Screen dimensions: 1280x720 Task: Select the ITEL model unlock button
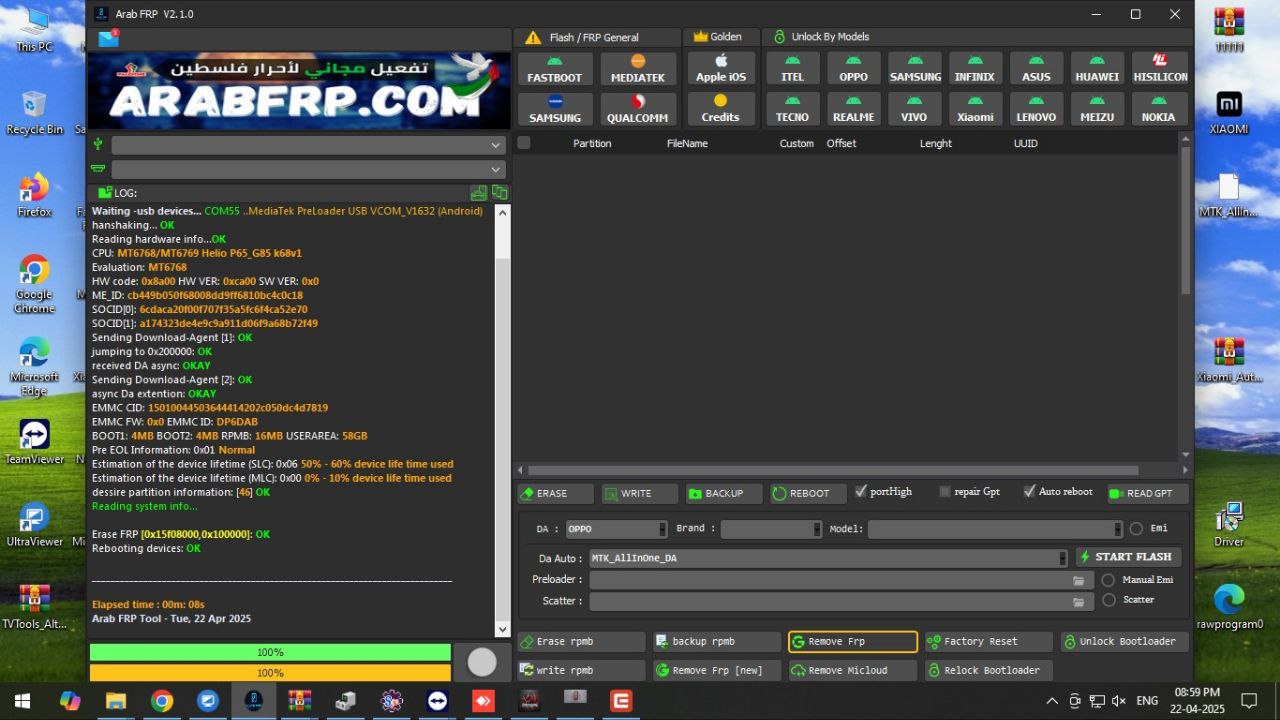coord(793,69)
